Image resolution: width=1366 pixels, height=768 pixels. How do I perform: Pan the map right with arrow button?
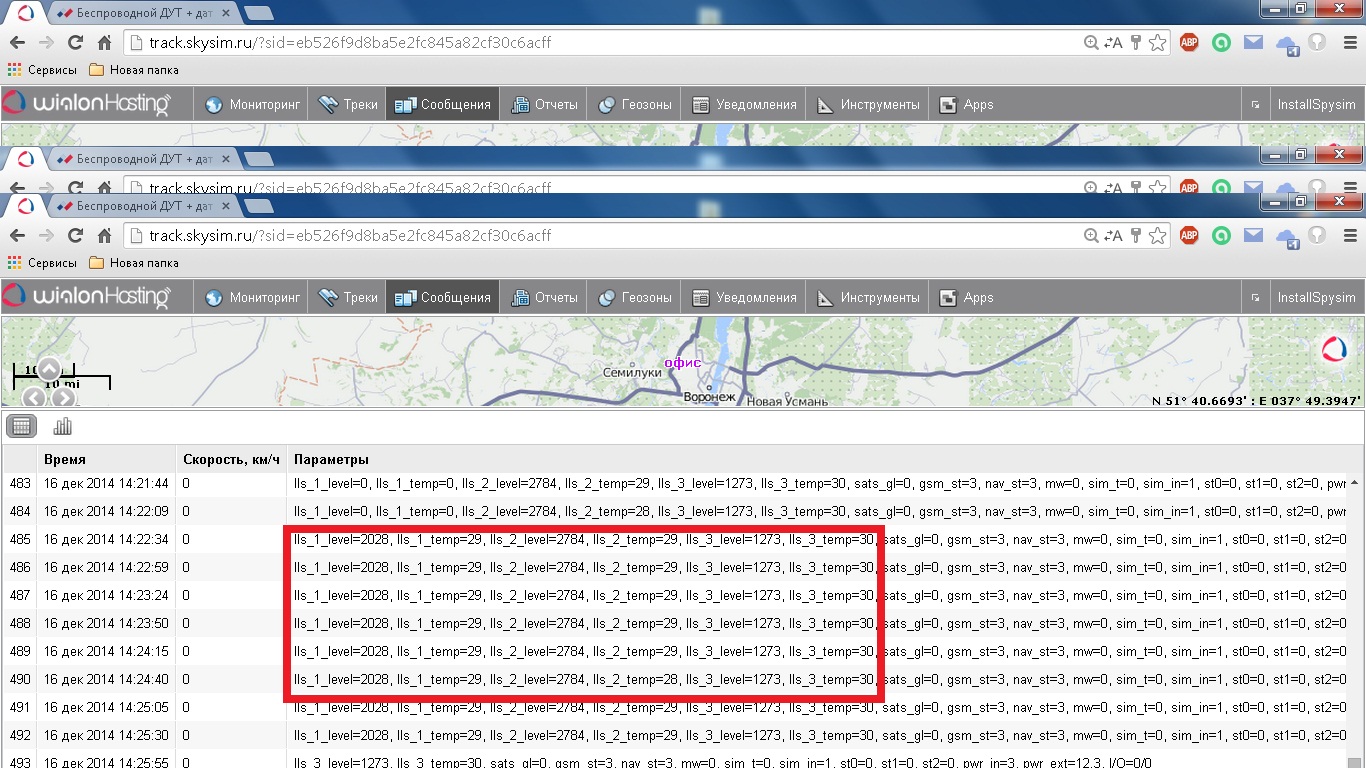pos(63,397)
